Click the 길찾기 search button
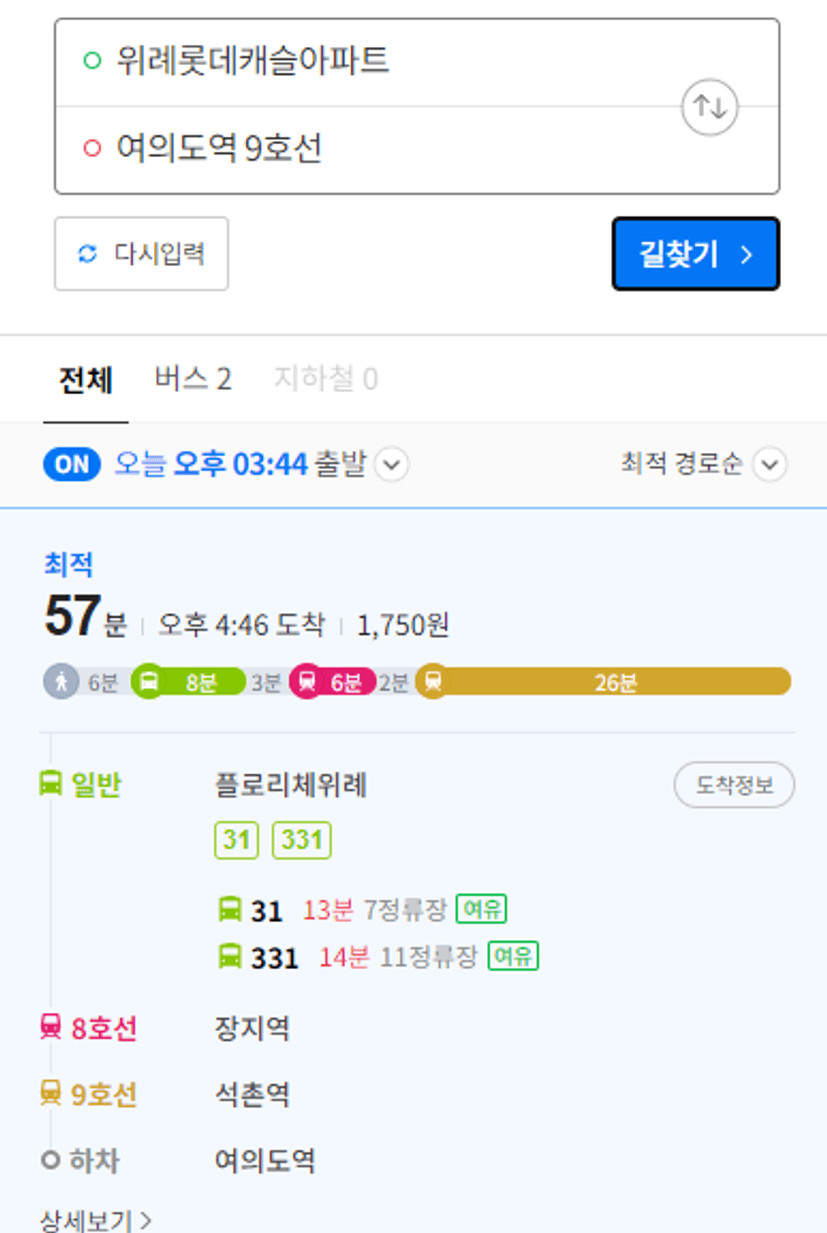This screenshot has height=1233, width=827. coord(695,254)
